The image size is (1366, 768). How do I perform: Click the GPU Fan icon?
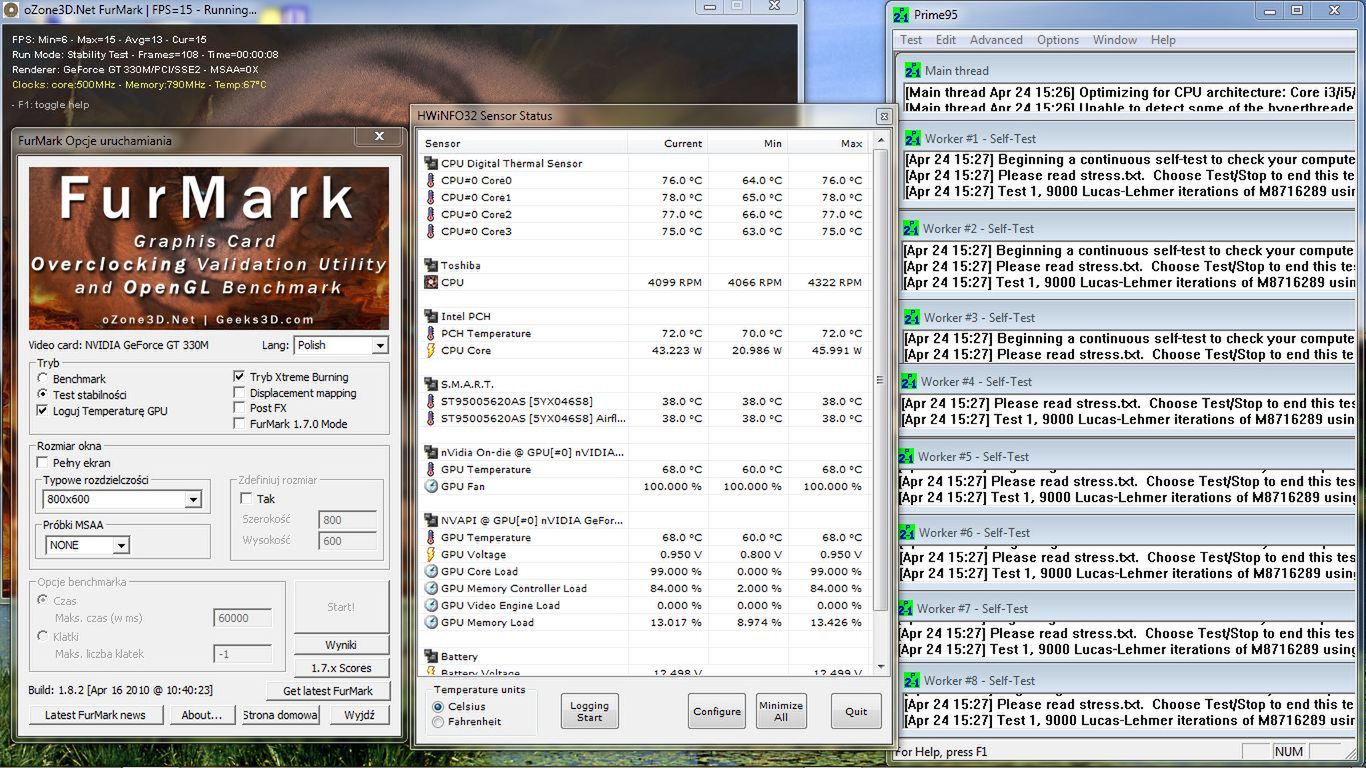pos(431,486)
